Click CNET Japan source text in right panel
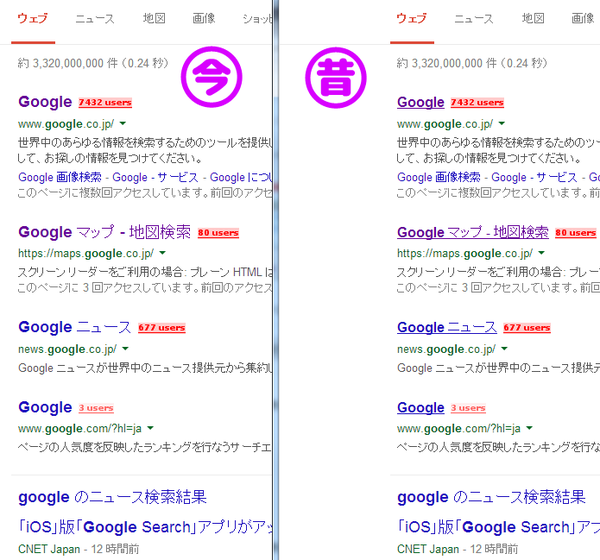Screen dimensions: 600x560 pos(428,549)
